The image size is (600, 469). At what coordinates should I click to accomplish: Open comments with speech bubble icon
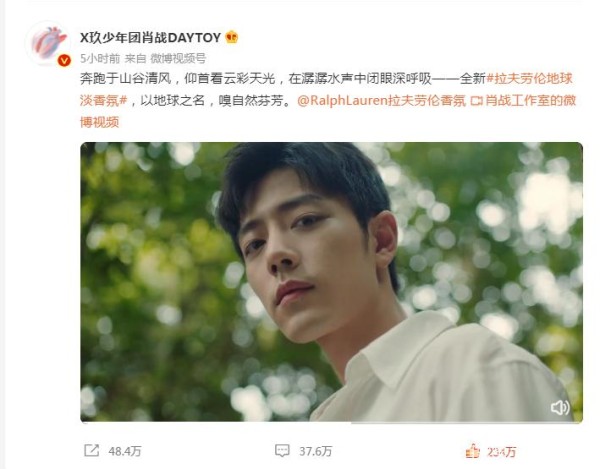(x=282, y=451)
